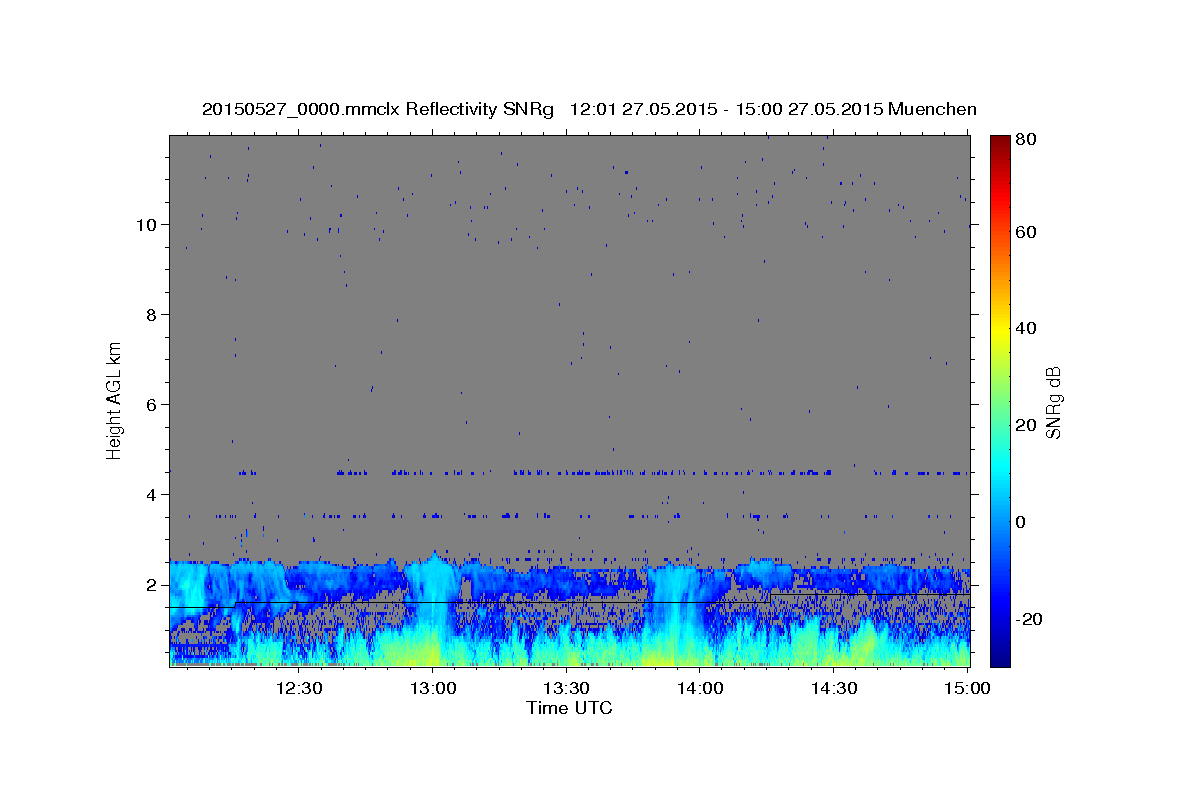Click the "Time UTC" axis label
This screenshot has height=800, width=1200.
(x=569, y=708)
